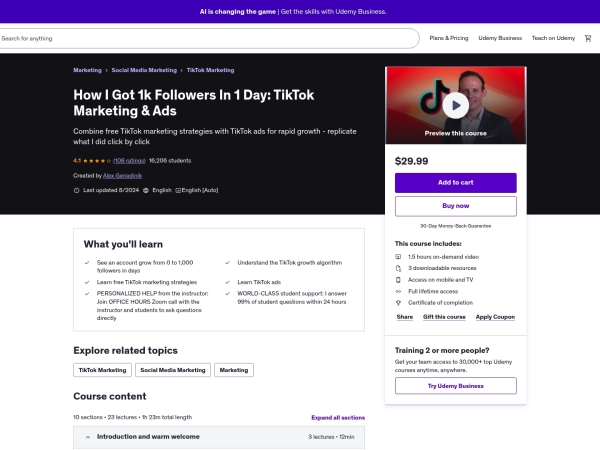Open the Social Media Marketing breadcrumb
Image resolution: width=600 pixels, height=450 pixels.
[x=144, y=70]
